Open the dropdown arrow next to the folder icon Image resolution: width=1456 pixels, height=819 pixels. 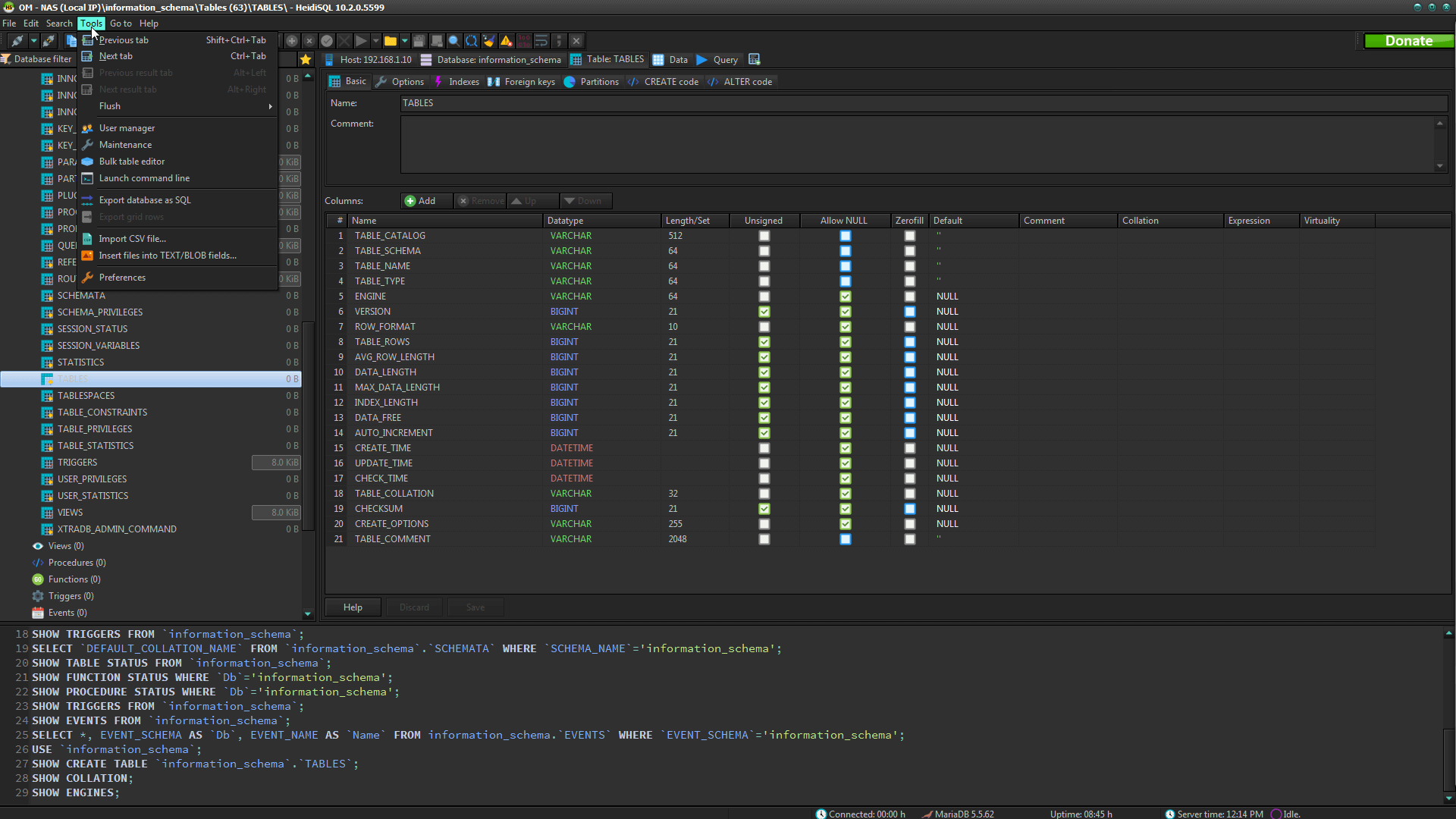tap(405, 41)
